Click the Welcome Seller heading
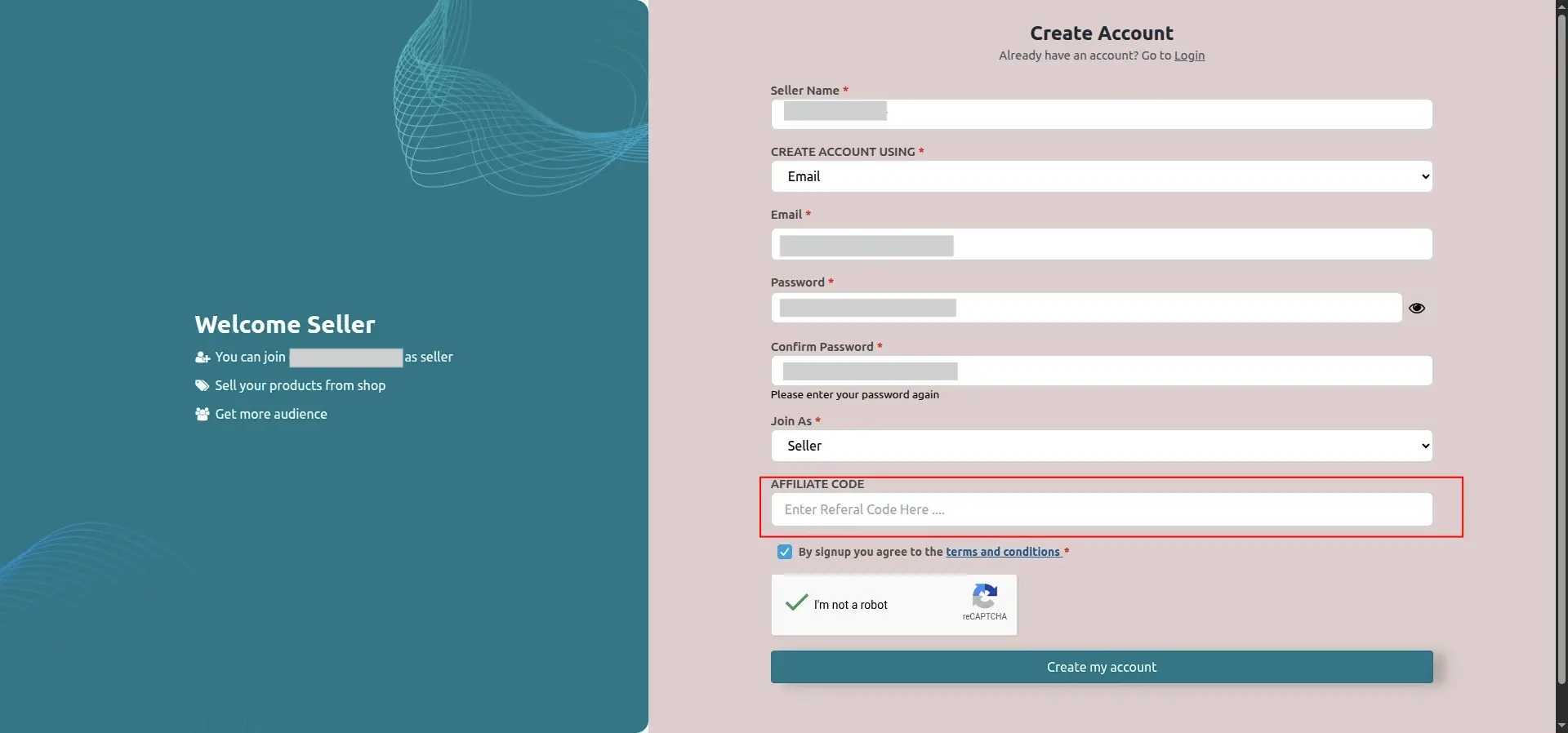This screenshot has height=733, width=1568. pyautogui.click(x=285, y=324)
